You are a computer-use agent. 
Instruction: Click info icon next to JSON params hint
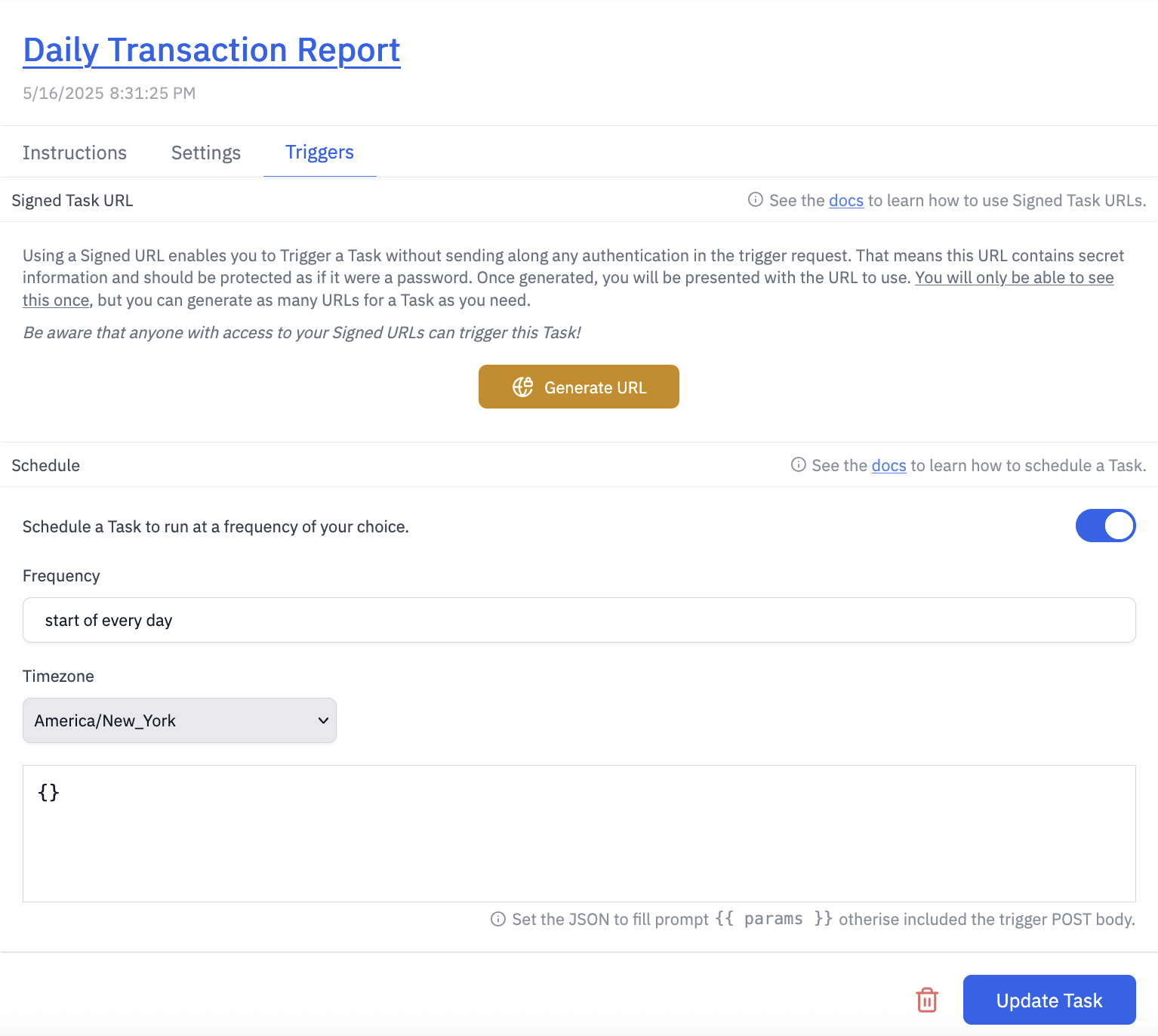pos(498,919)
